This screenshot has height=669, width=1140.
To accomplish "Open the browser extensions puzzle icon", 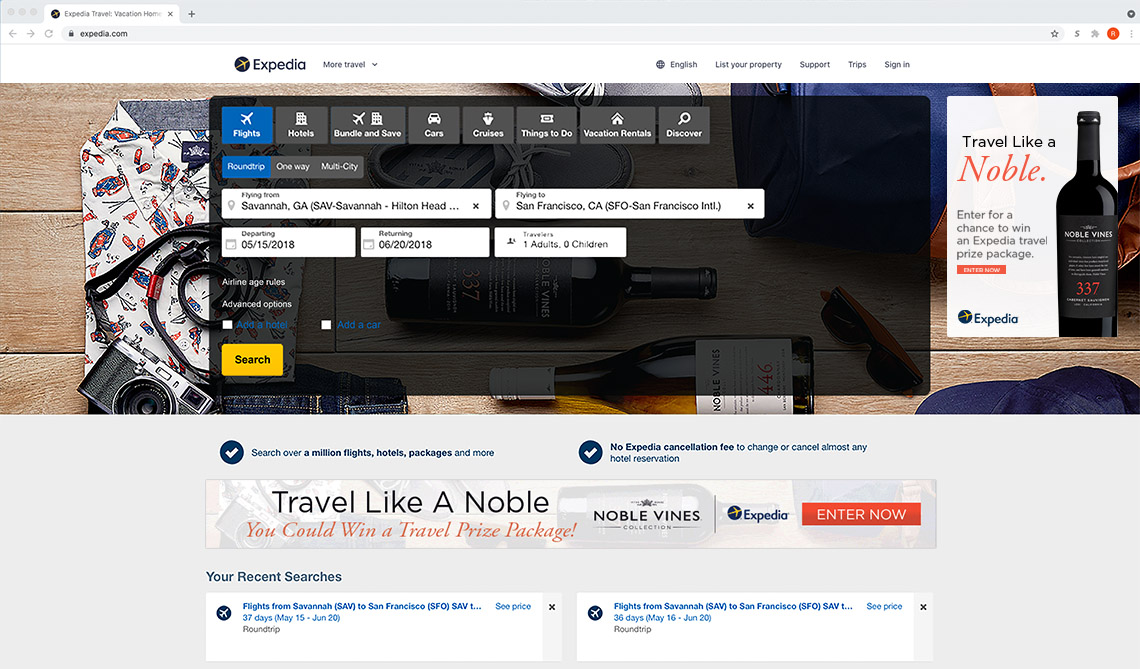I will tap(1095, 33).
